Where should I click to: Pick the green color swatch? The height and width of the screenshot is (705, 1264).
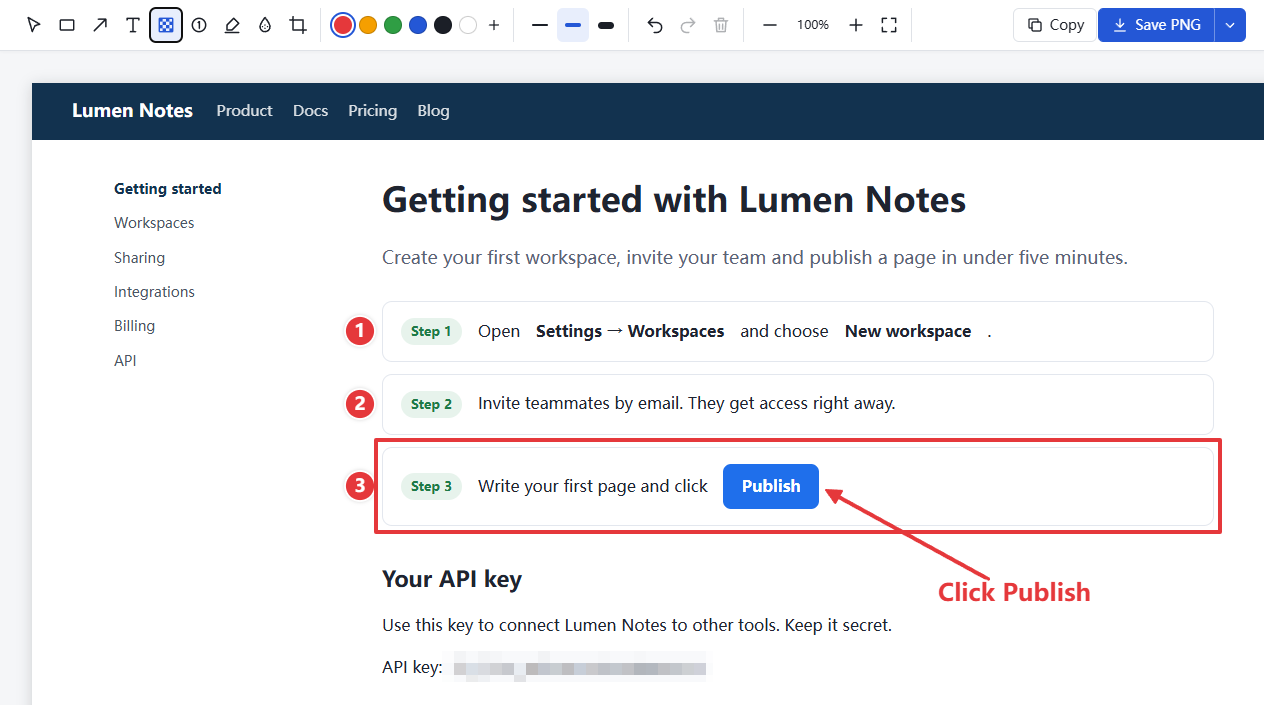[x=393, y=25]
